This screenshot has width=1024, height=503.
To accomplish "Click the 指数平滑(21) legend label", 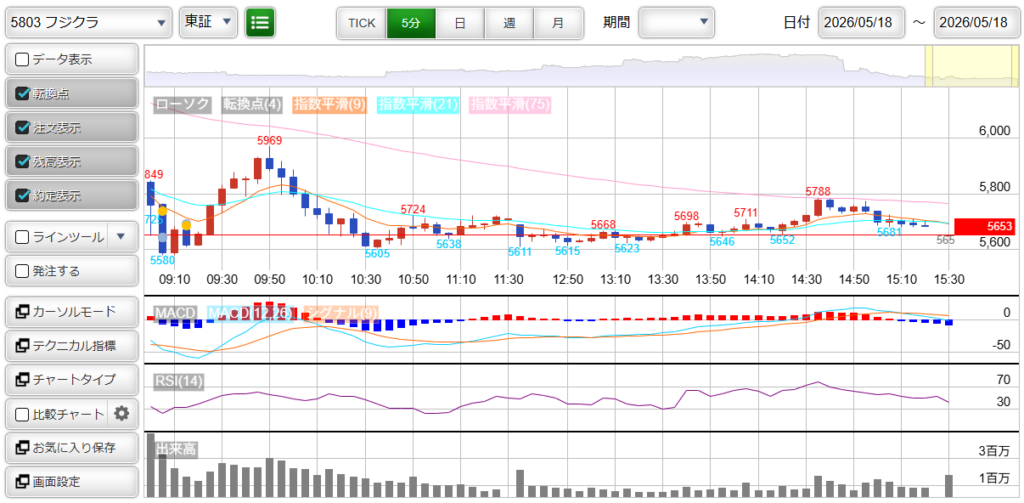I will 418,104.
